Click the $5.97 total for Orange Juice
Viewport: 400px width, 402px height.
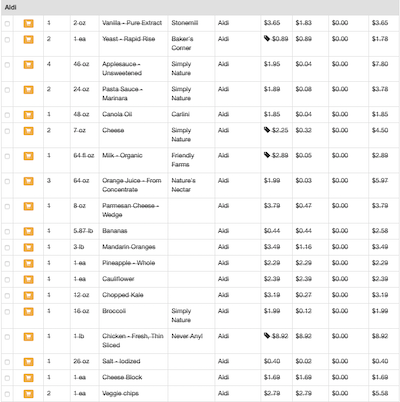[380, 181]
